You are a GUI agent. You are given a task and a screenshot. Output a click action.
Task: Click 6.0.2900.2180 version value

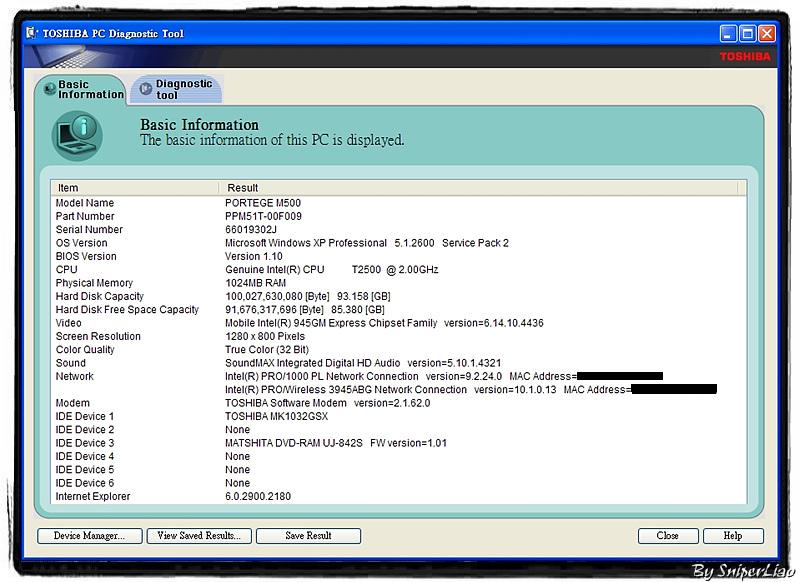tap(258, 496)
